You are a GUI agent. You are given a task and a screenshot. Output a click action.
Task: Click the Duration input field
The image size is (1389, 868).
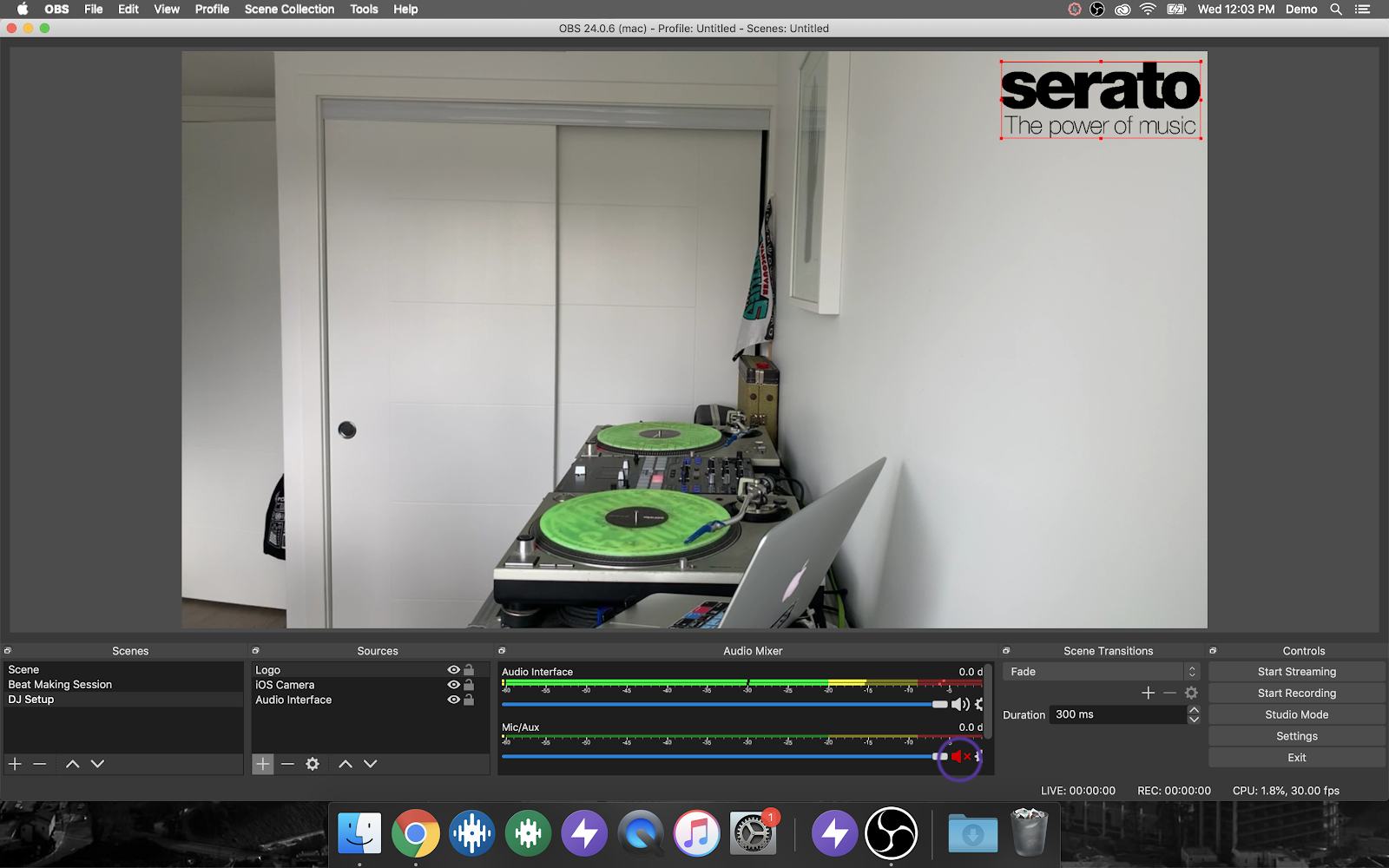click(x=1118, y=714)
